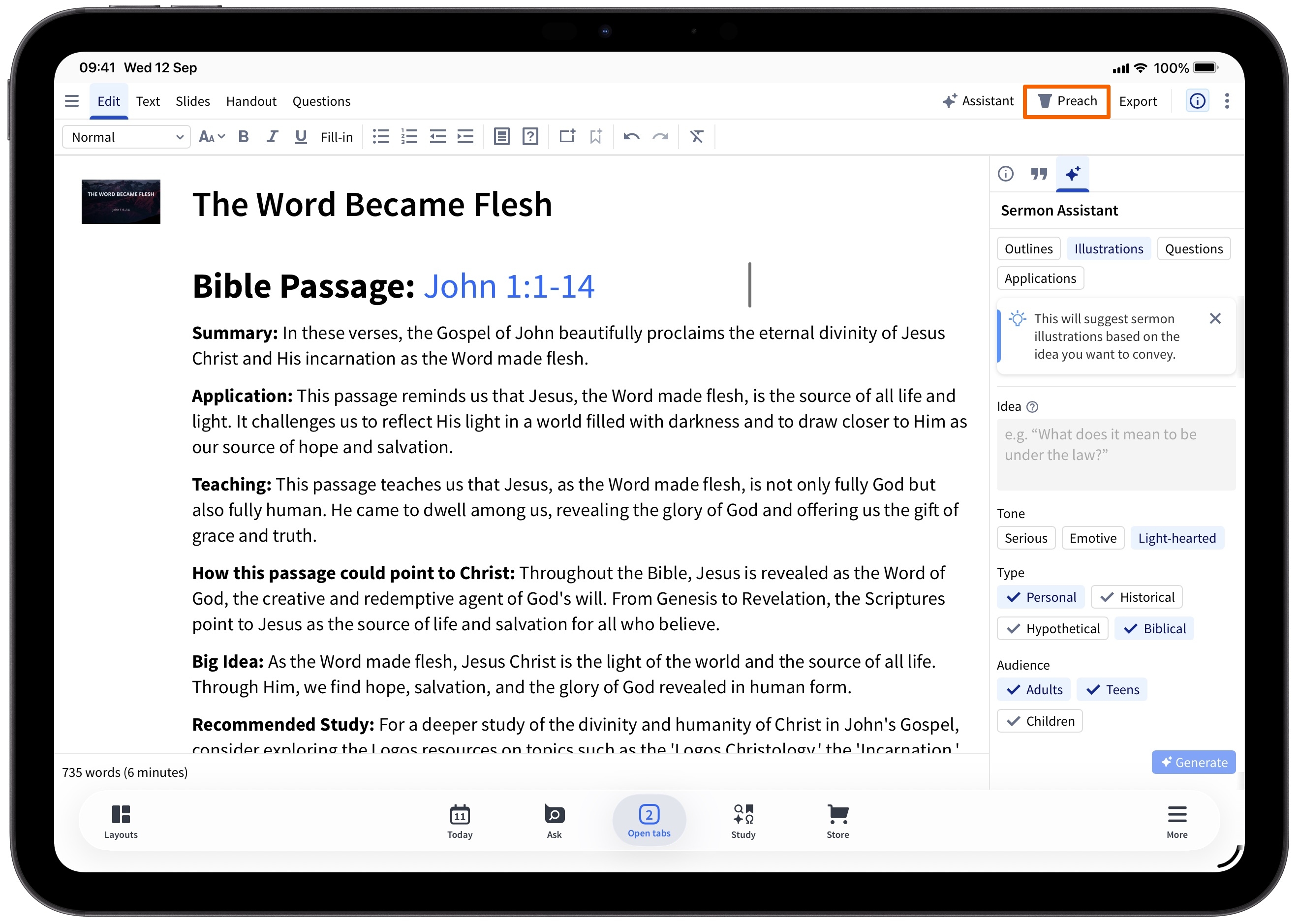Open Preach mode
Image resolution: width=1299 pixels, height=924 pixels.
[x=1066, y=101]
